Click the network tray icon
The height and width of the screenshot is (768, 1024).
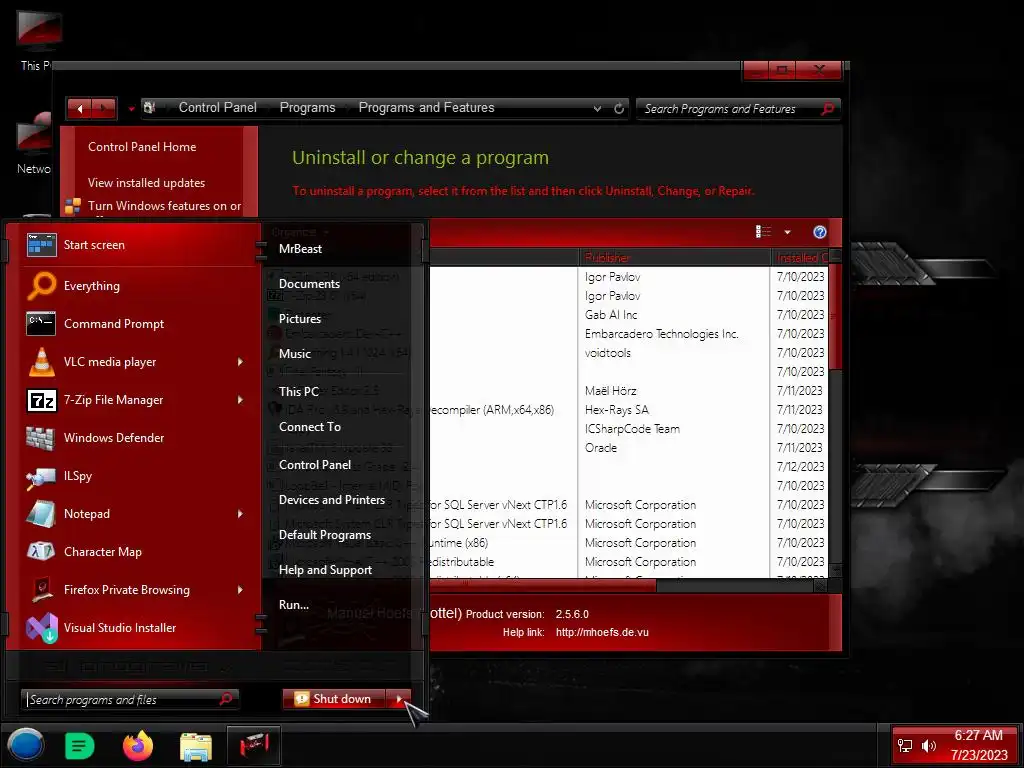pyautogui.click(x=905, y=746)
